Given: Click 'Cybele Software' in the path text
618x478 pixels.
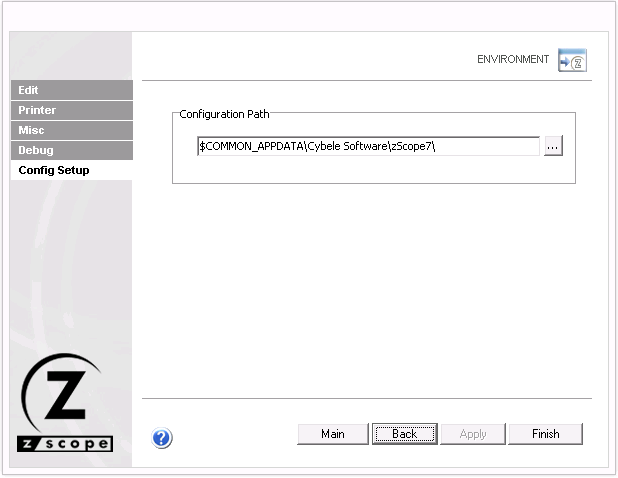Looking at the screenshot, I should pos(338,146).
